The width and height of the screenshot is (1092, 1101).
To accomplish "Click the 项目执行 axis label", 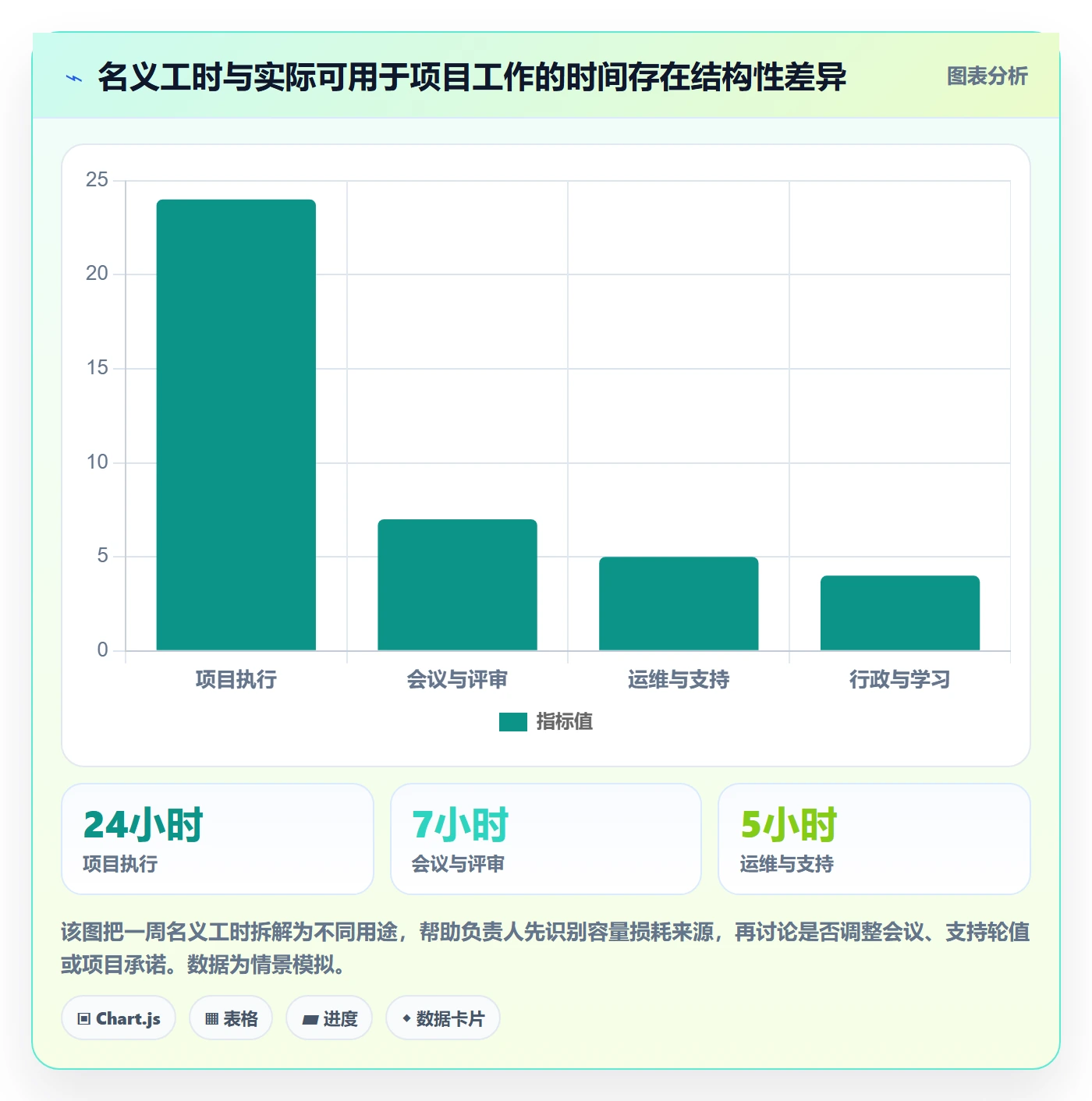I will [236, 680].
